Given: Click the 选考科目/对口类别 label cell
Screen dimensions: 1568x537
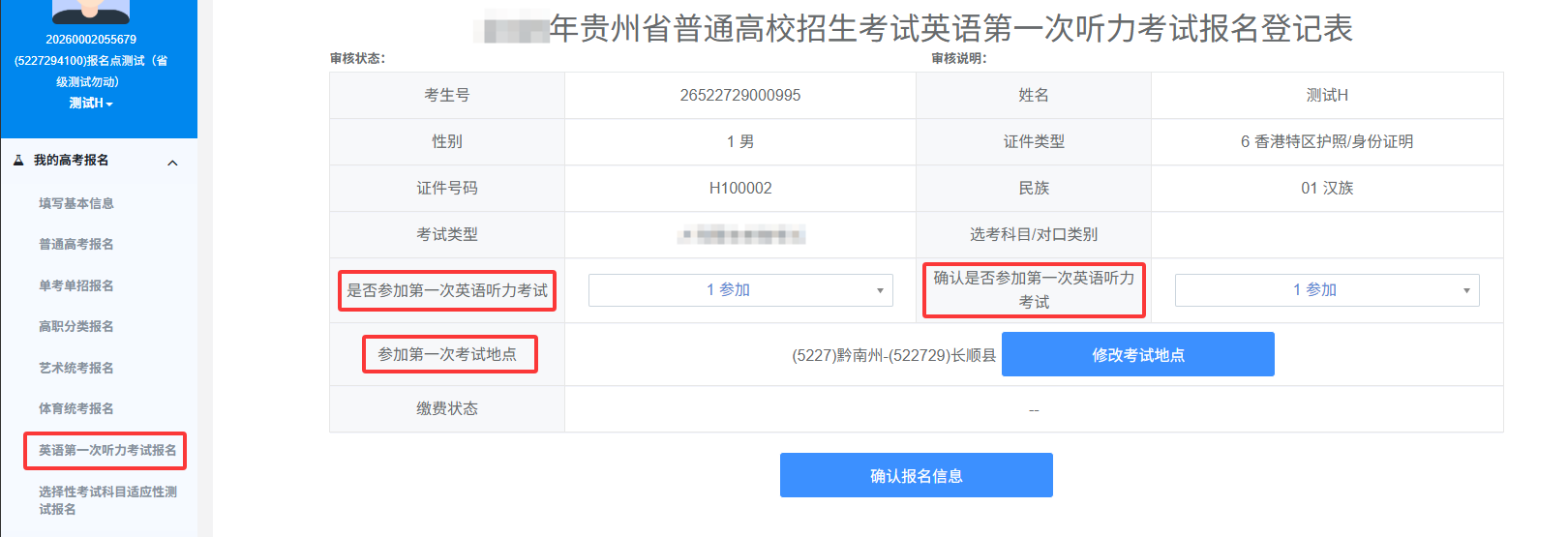Looking at the screenshot, I should point(1034,234).
